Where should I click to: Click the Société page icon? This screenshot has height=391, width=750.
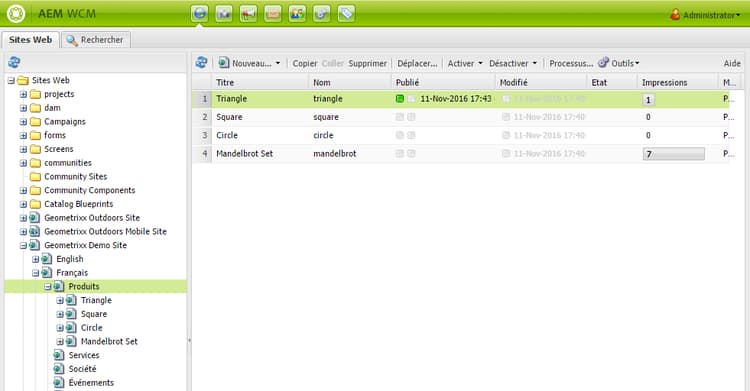(59, 369)
